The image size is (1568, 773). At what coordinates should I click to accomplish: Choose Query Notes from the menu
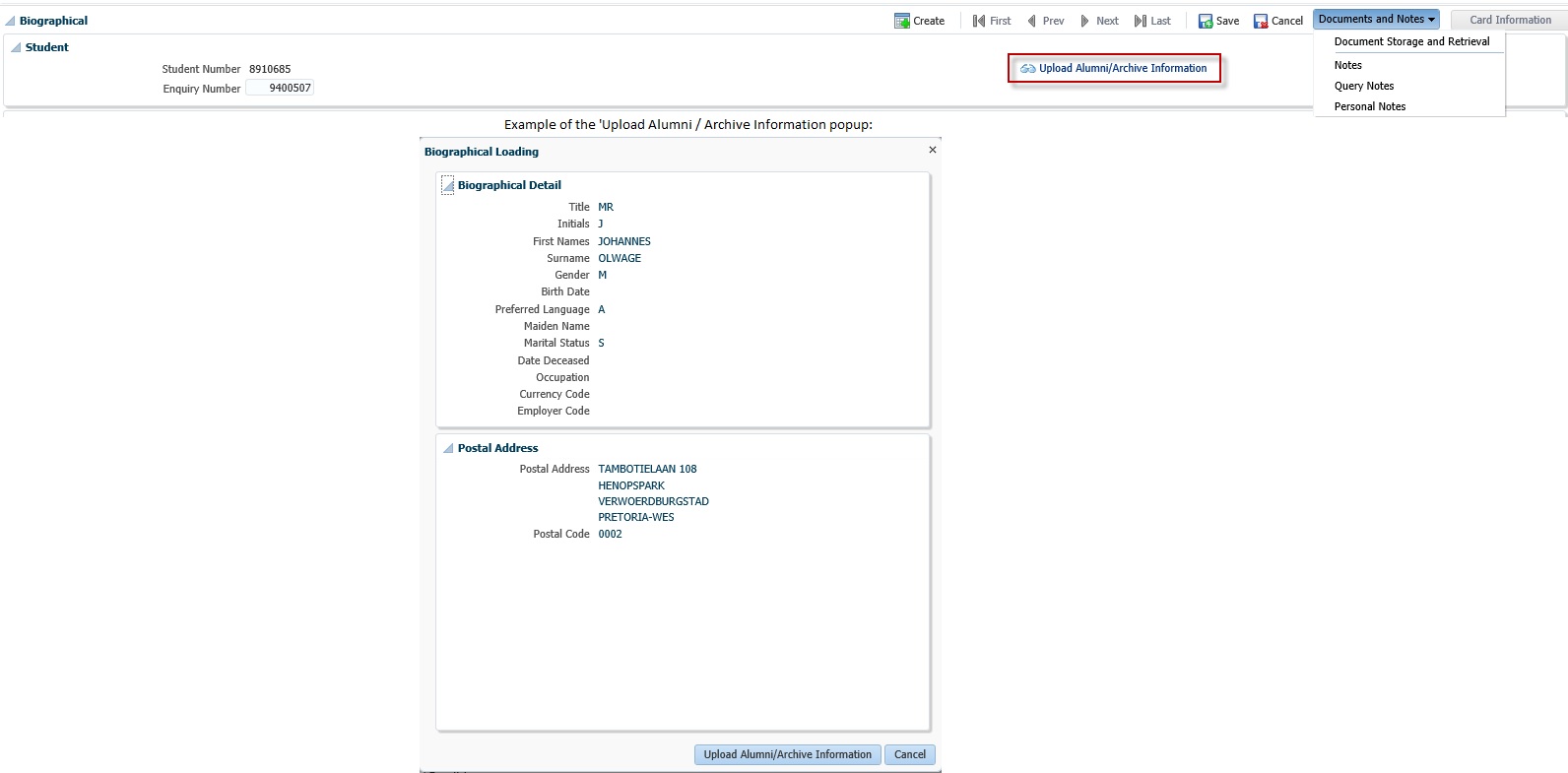coord(1363,86)
